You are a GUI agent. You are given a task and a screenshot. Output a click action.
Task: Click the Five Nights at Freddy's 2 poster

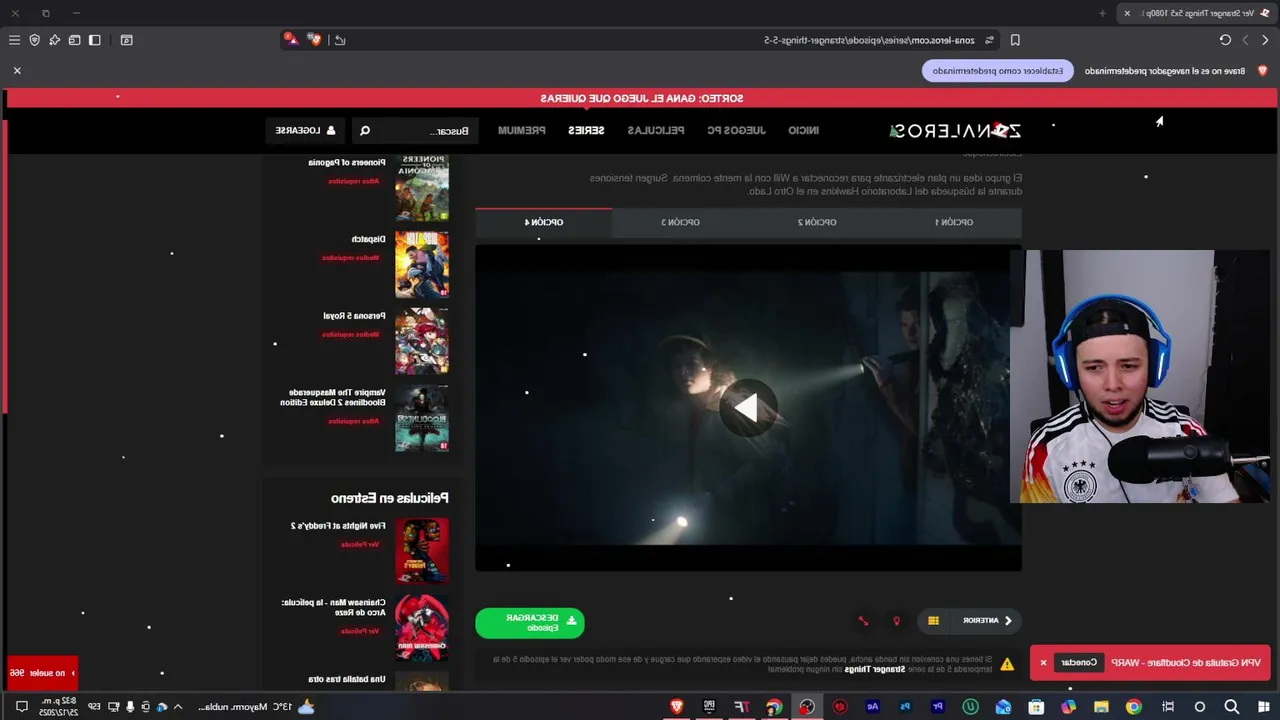click(x=422, y=550)
